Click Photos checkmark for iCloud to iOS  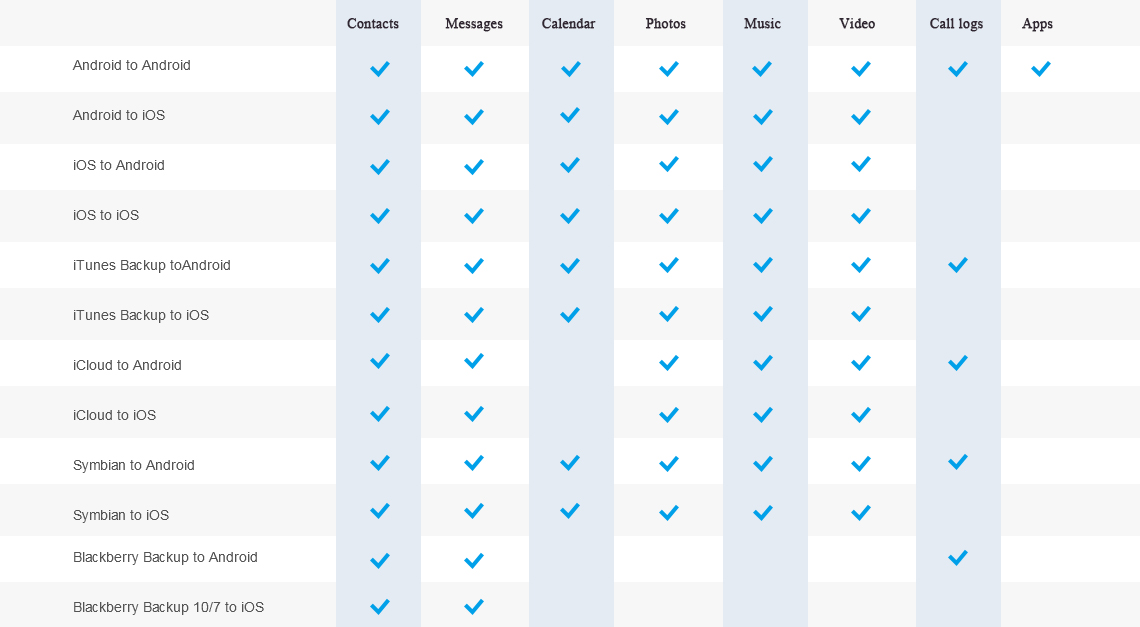coord(669,415)
